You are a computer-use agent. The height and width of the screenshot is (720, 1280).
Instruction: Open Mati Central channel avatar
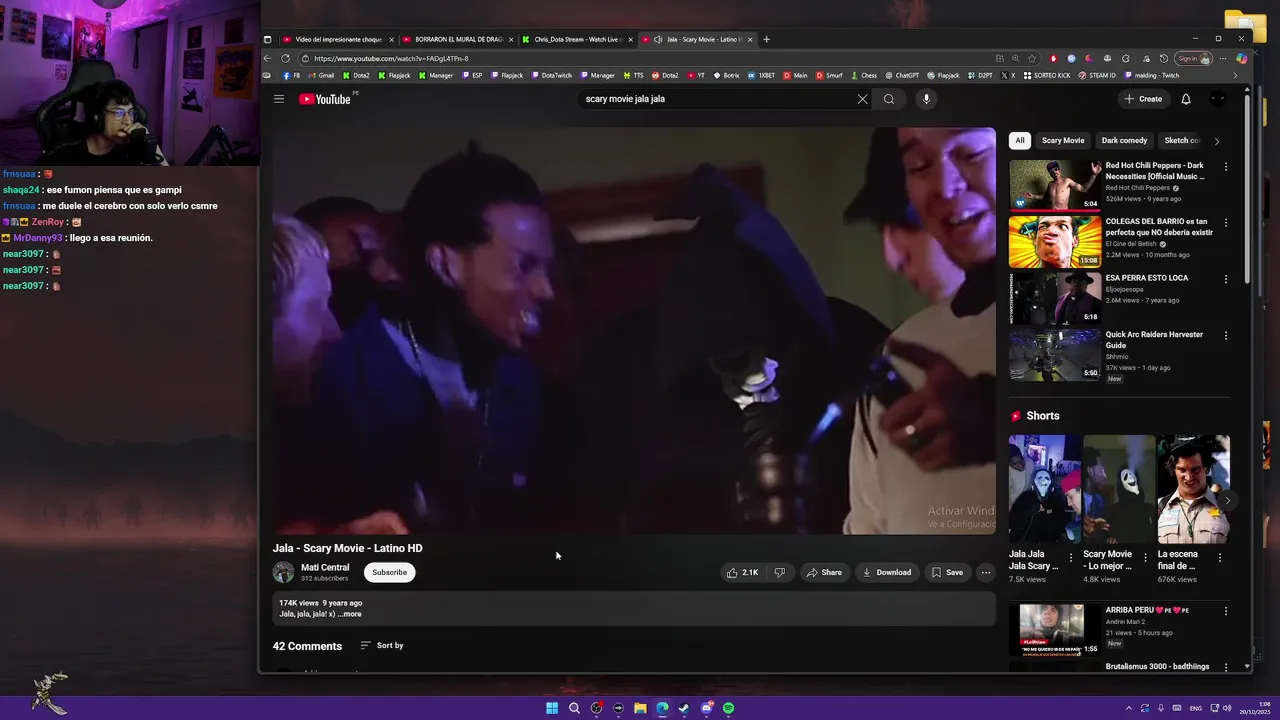[284, 572]
